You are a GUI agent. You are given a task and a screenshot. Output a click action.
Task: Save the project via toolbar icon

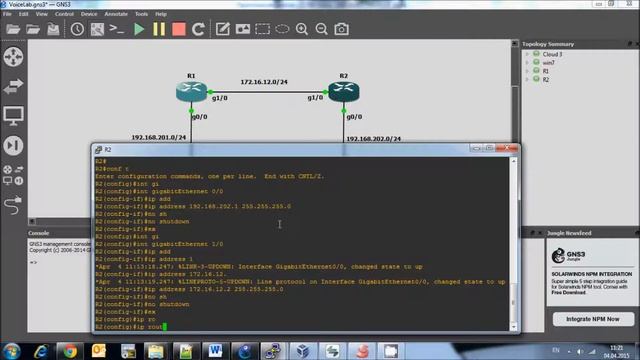53,29
